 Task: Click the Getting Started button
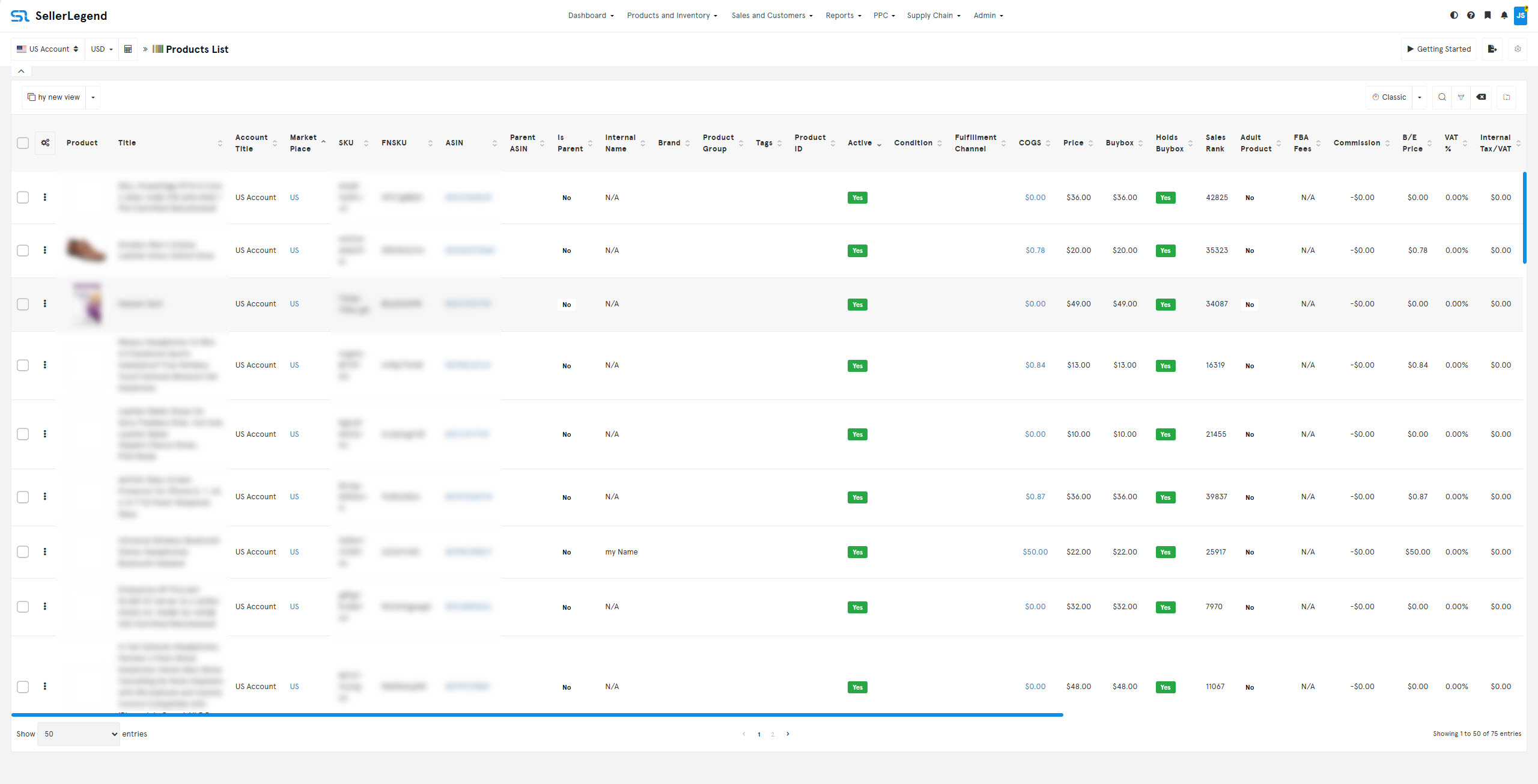(1439, 49)
